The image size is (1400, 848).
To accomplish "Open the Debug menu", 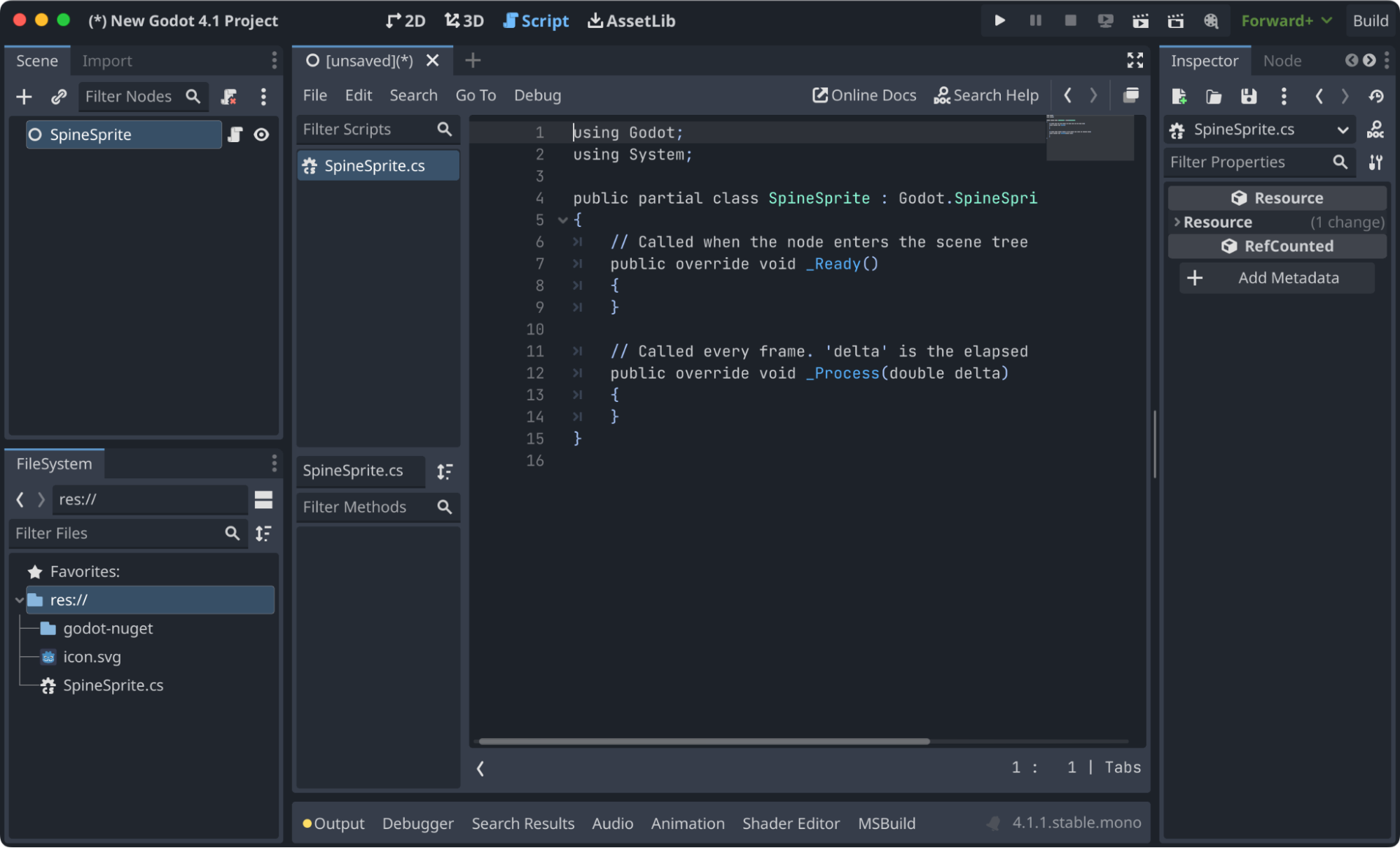I will tap(537, 95).
